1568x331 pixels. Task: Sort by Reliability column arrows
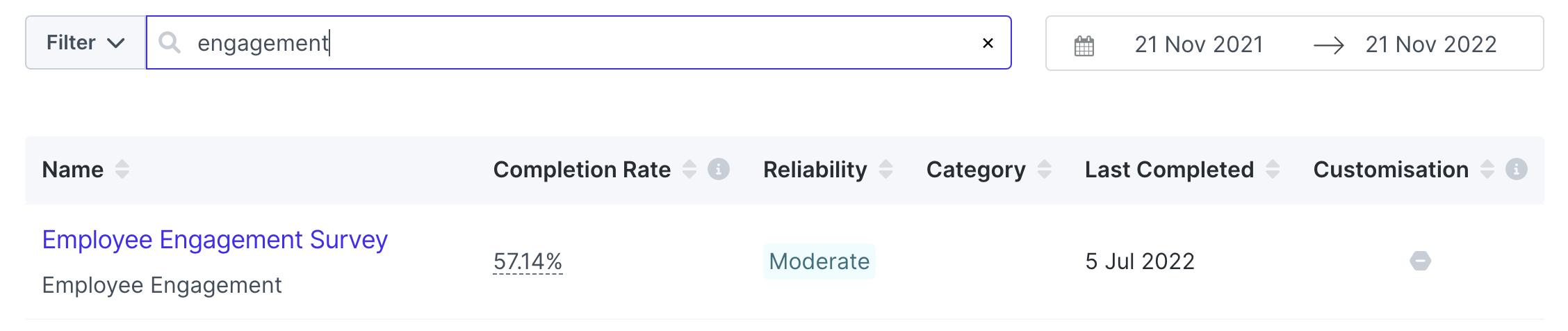(x=885, y=169)
